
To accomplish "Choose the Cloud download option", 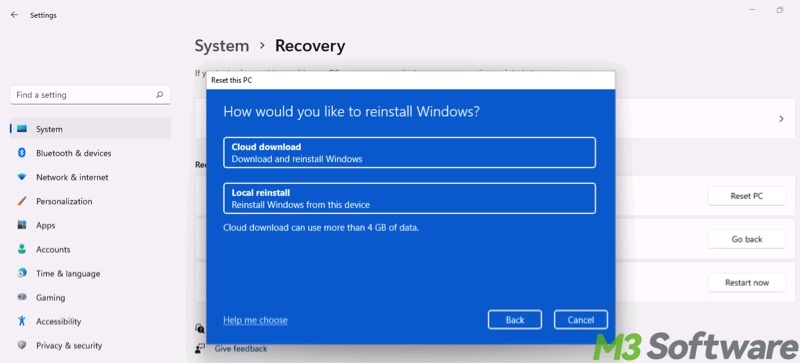I will [x=409, y=153].
